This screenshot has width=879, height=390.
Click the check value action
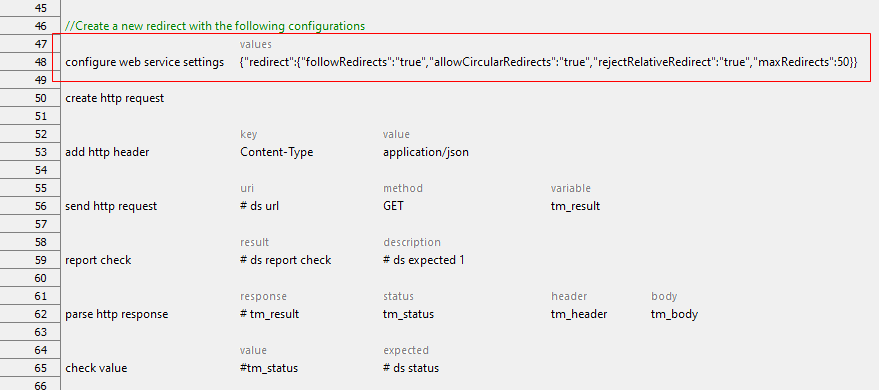tap(96, 368)
